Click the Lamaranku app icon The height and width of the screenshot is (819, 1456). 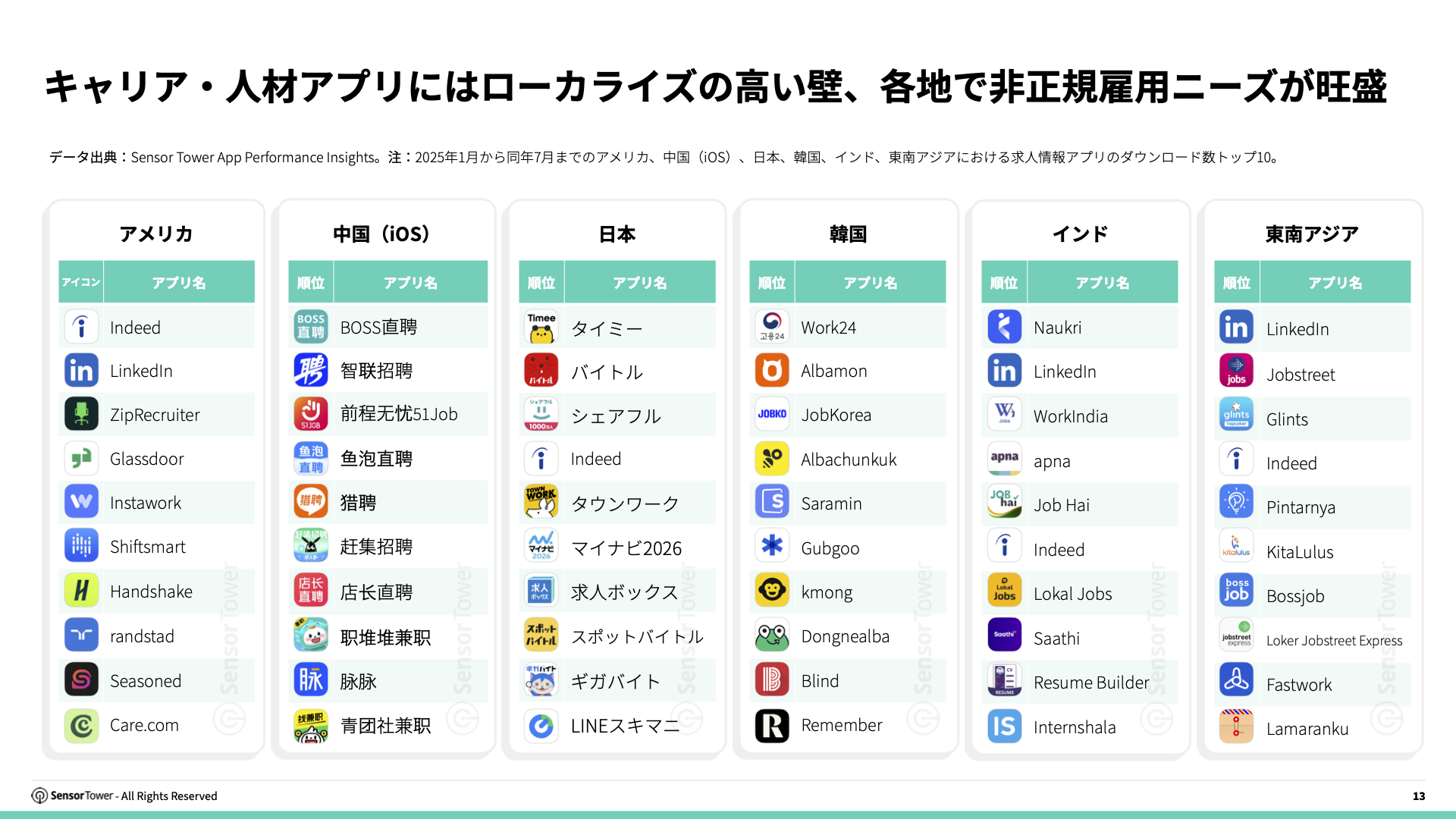pyautogui.click(x=1236, y=726)
